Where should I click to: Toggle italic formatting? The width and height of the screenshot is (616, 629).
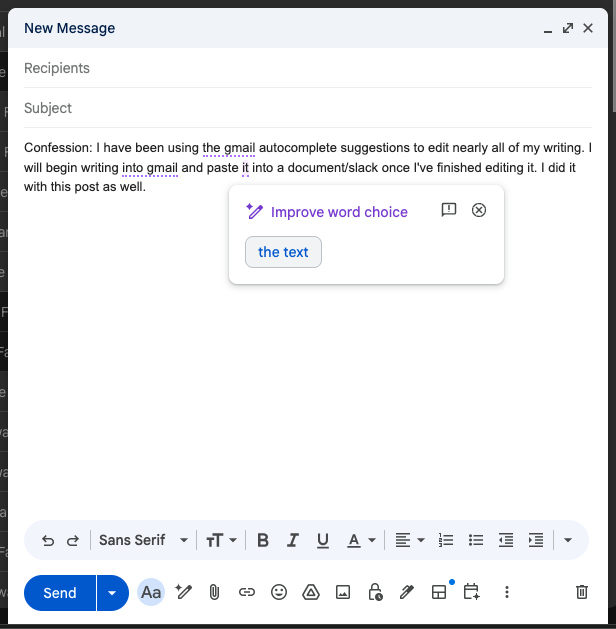293,540
